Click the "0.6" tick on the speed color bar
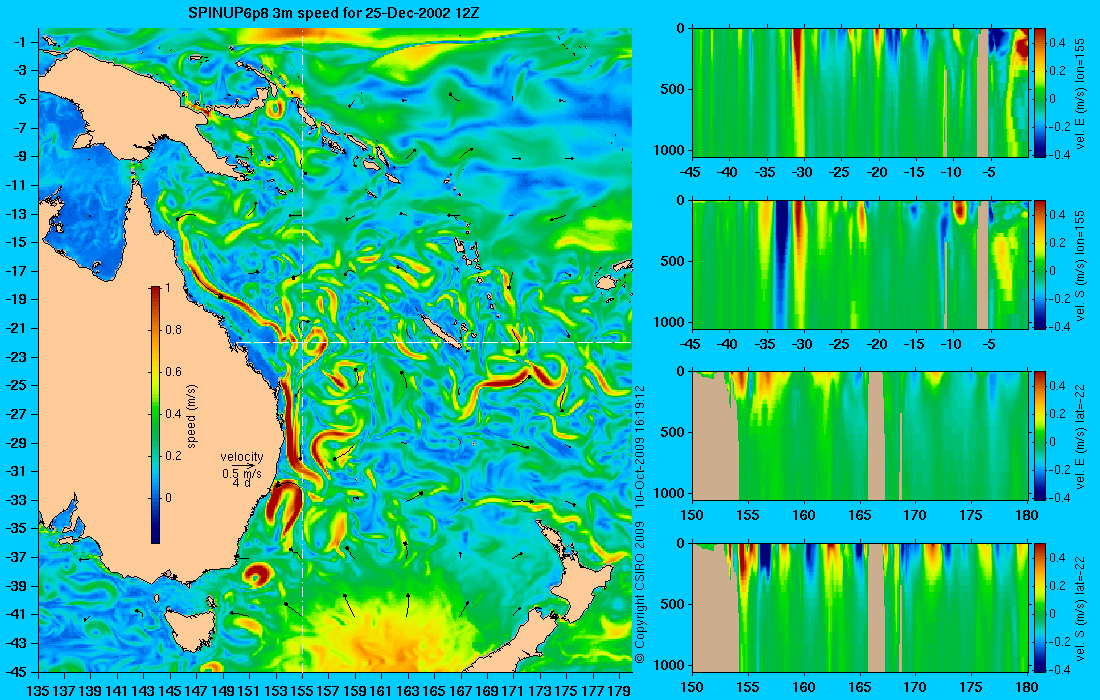 point(173,372)
